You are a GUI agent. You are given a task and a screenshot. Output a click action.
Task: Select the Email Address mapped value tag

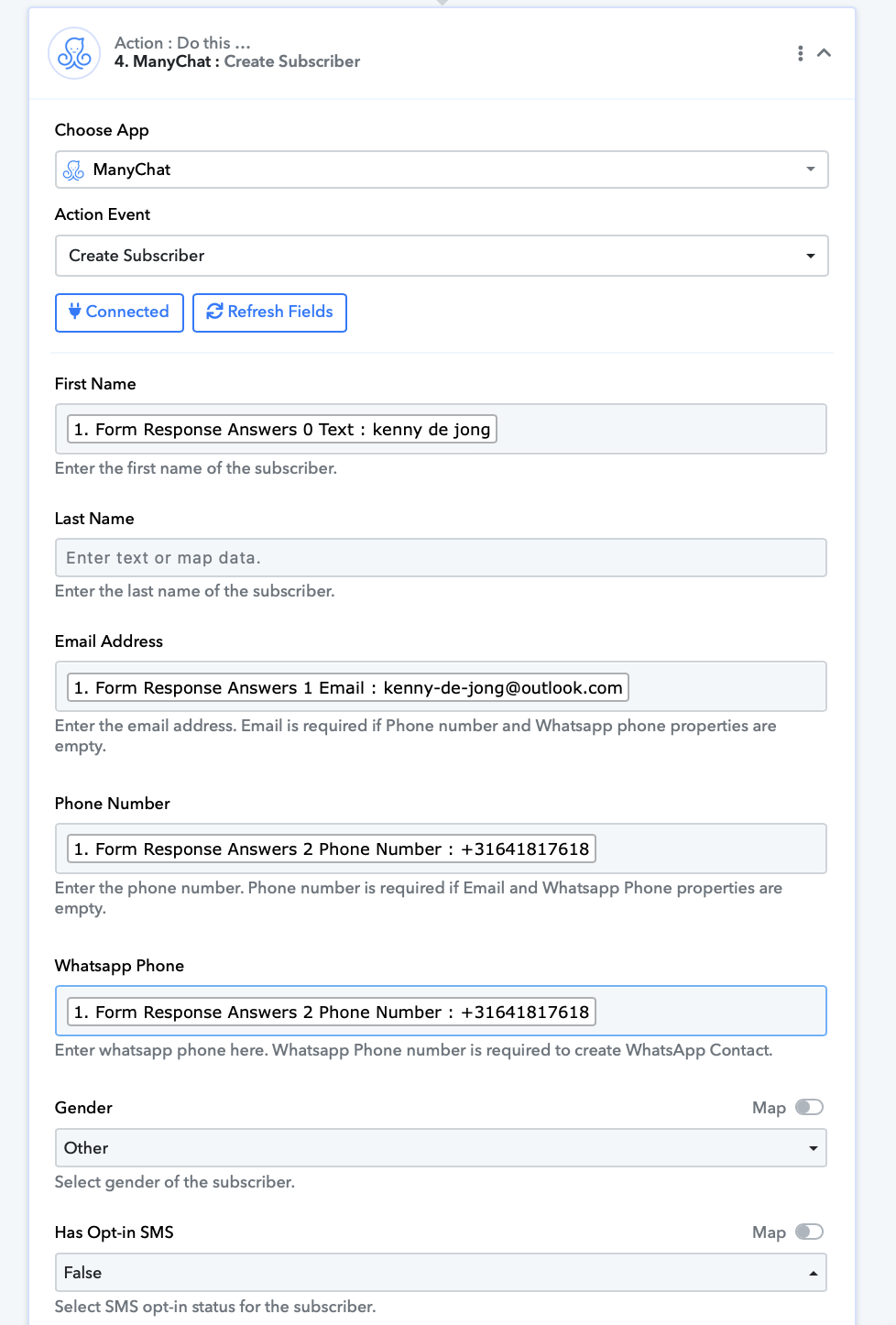[x=348, y=687]
